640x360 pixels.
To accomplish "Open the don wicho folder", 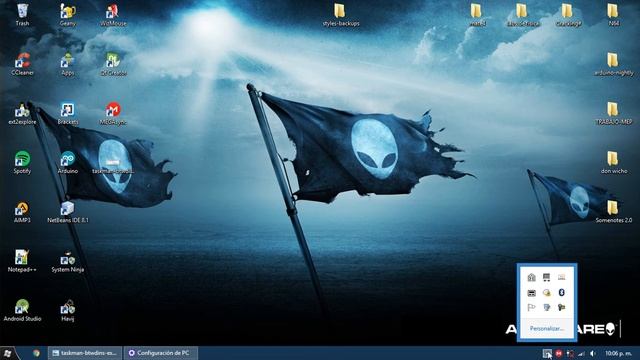I will (613, 162).
